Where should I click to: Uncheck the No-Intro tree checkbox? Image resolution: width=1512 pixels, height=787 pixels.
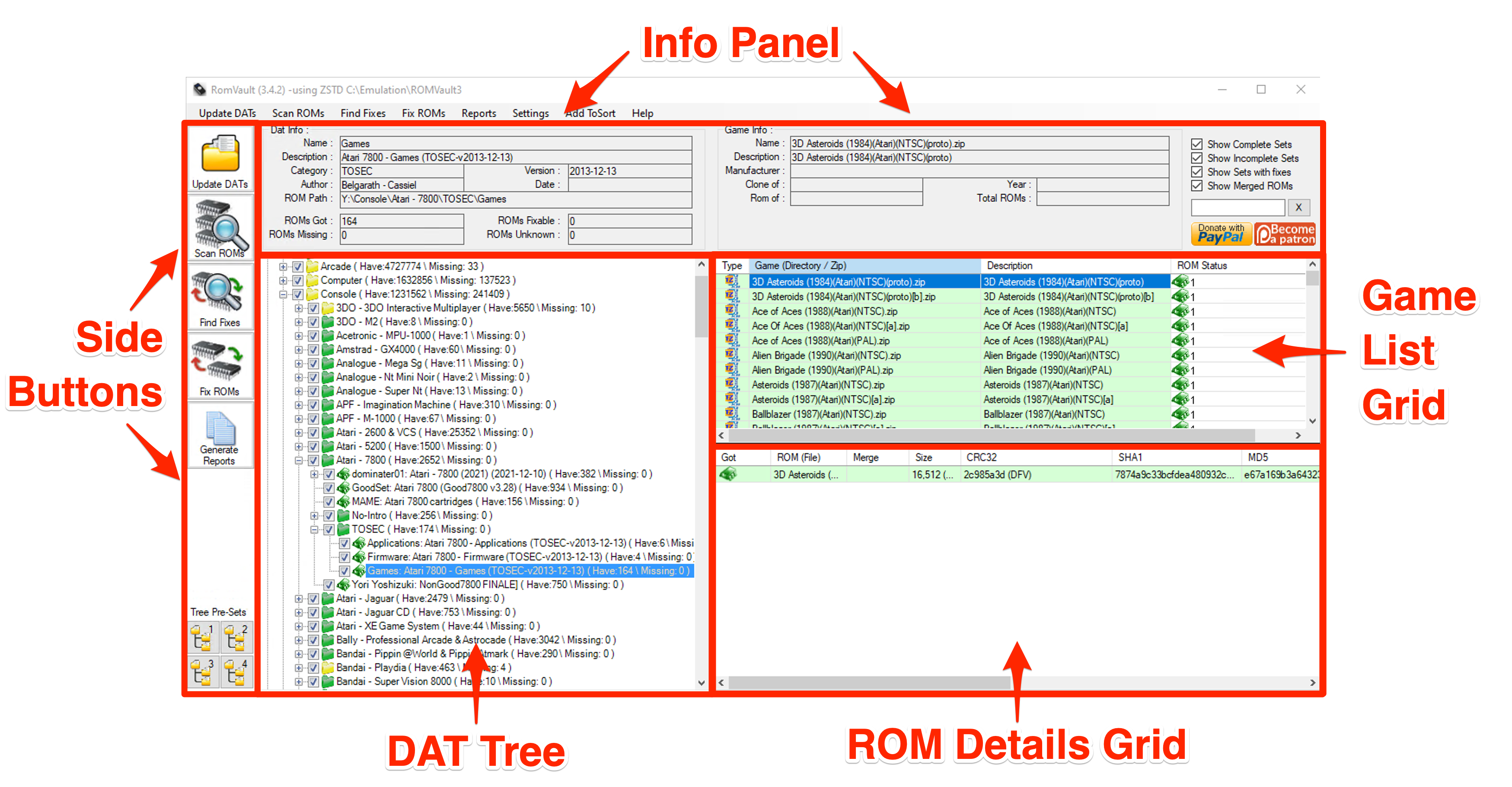click(329, 516)
